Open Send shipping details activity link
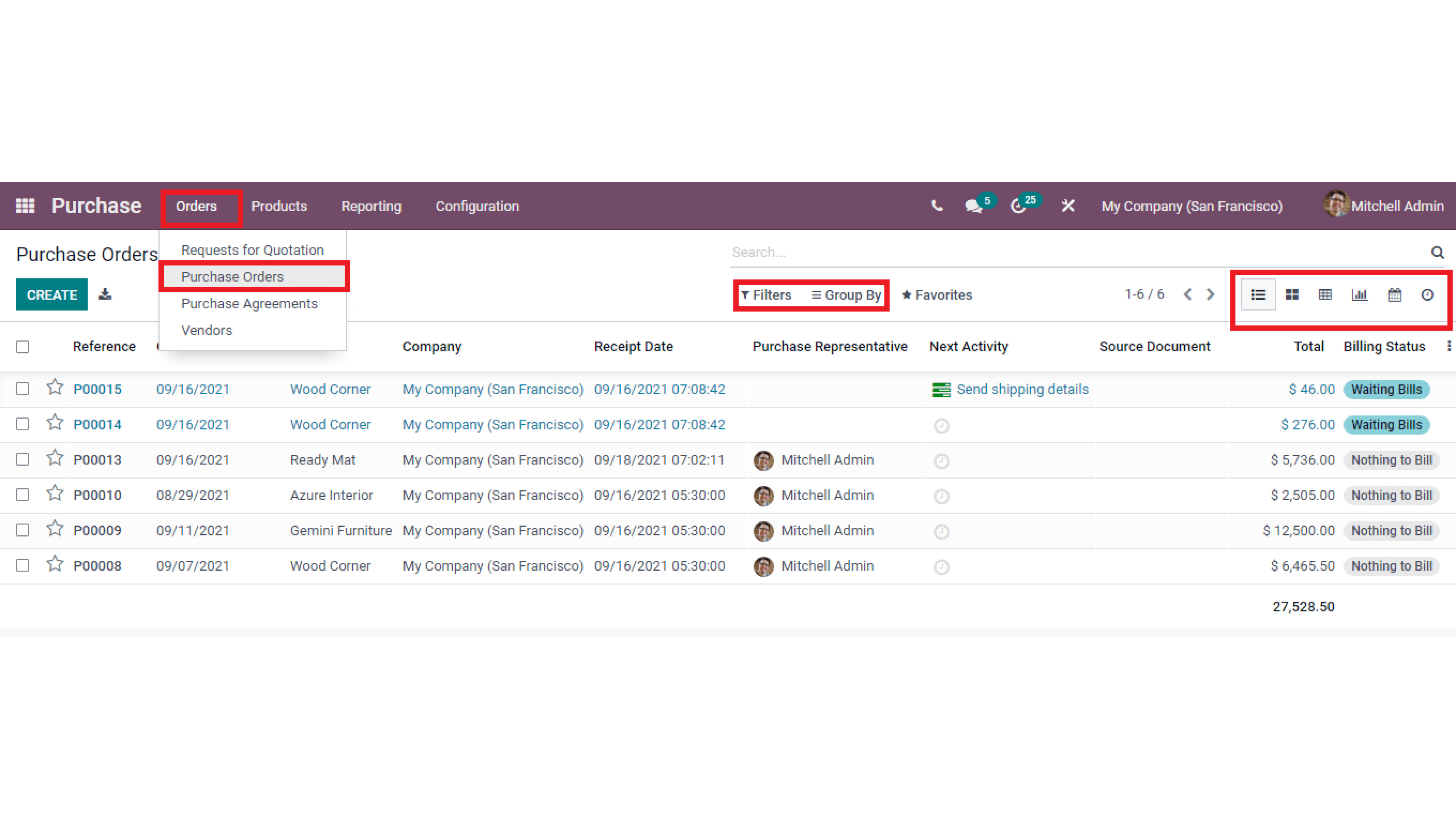The image size is (1456, 819). (1022, 389)
